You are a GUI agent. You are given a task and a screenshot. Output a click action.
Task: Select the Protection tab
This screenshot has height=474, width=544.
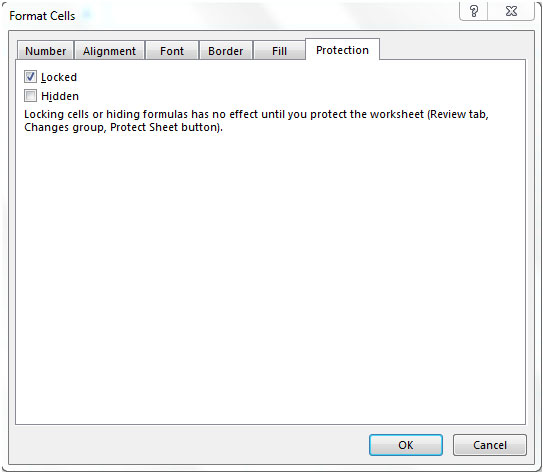pyautogui.click(x=342, y=50)
